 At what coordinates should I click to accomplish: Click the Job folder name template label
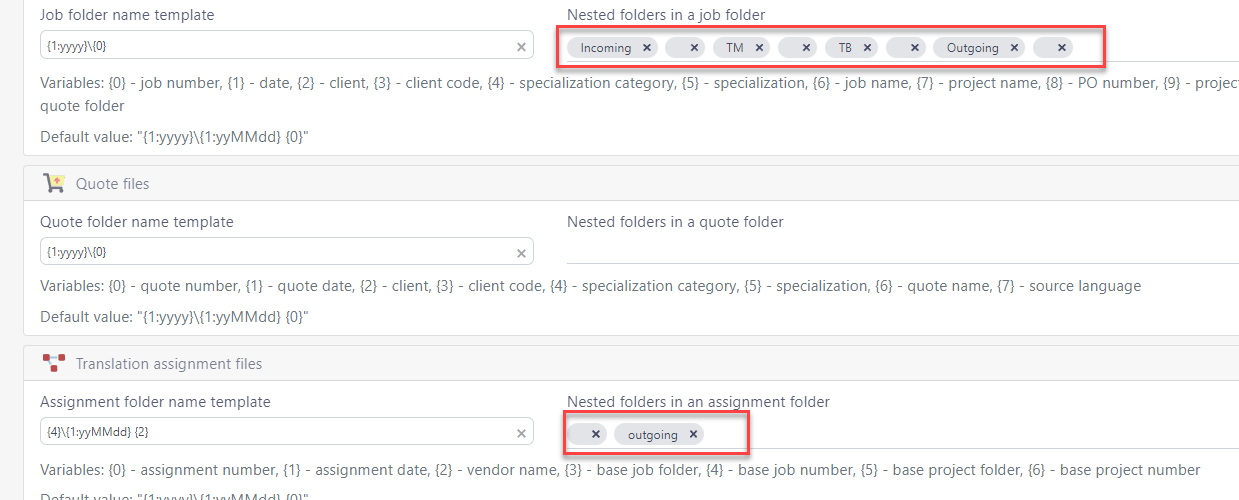pyautogui.click(x=127, y=15)
